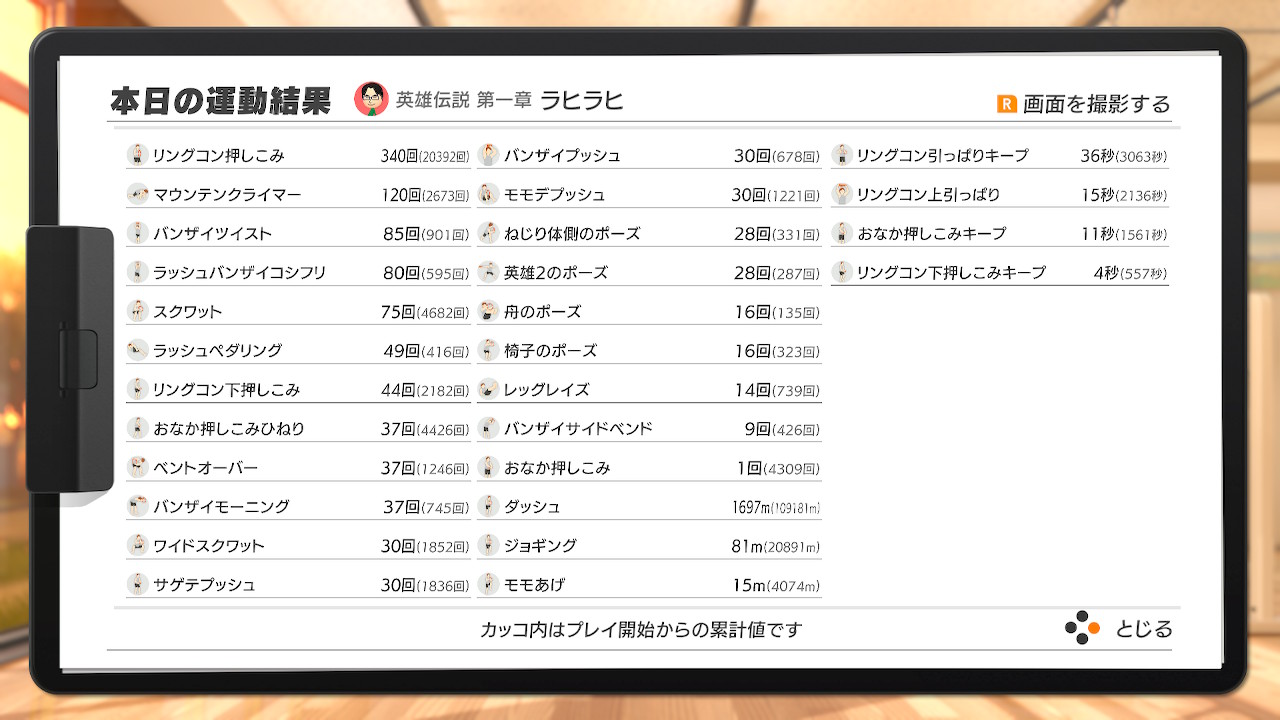Click the ベントオーバー exercise icon
The height and width of the screenshot is (720, 1280).
pyautogui.click(x=138, y=467)
